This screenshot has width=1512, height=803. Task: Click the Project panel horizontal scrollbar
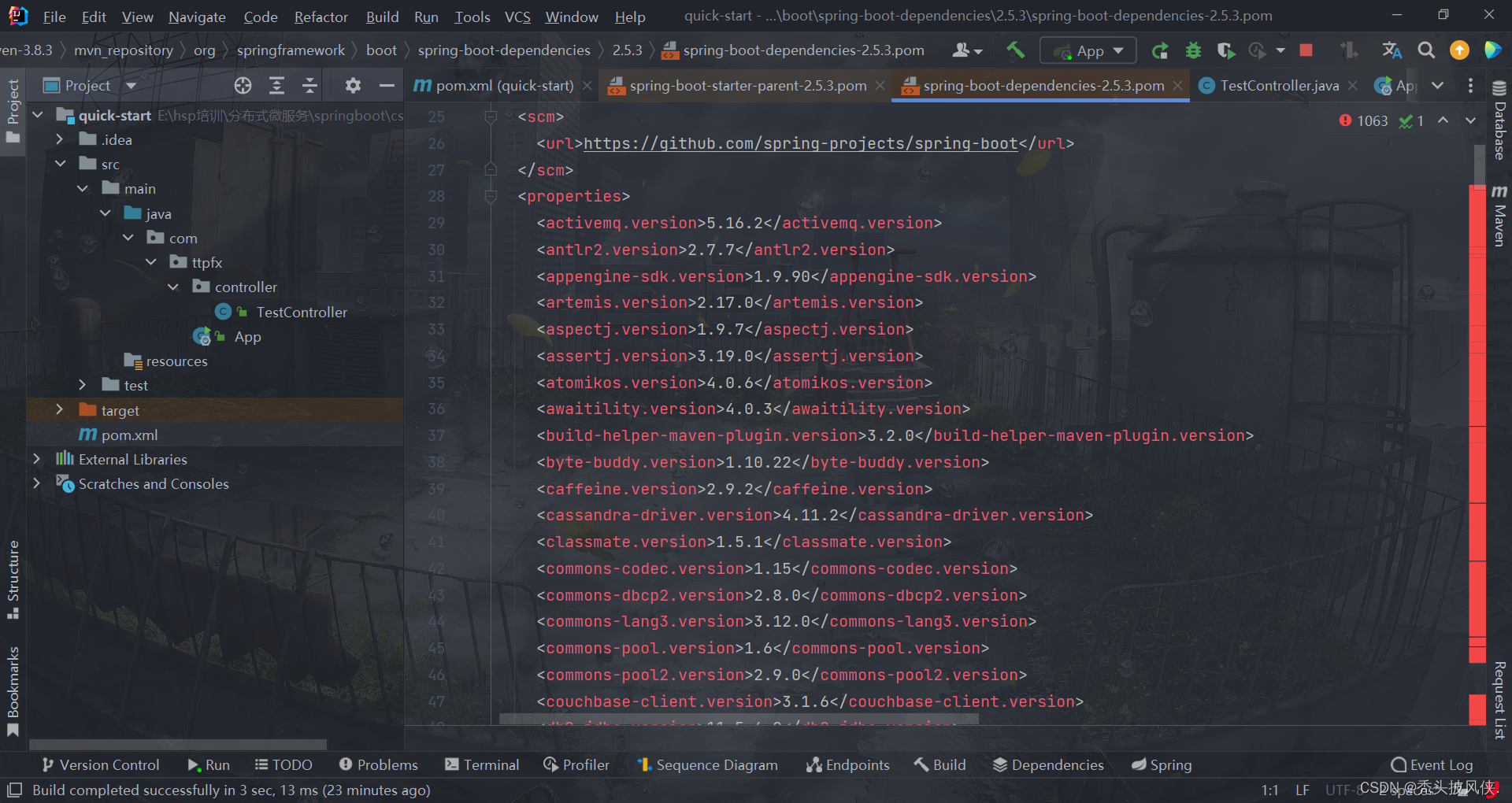(x=178, y=744)
